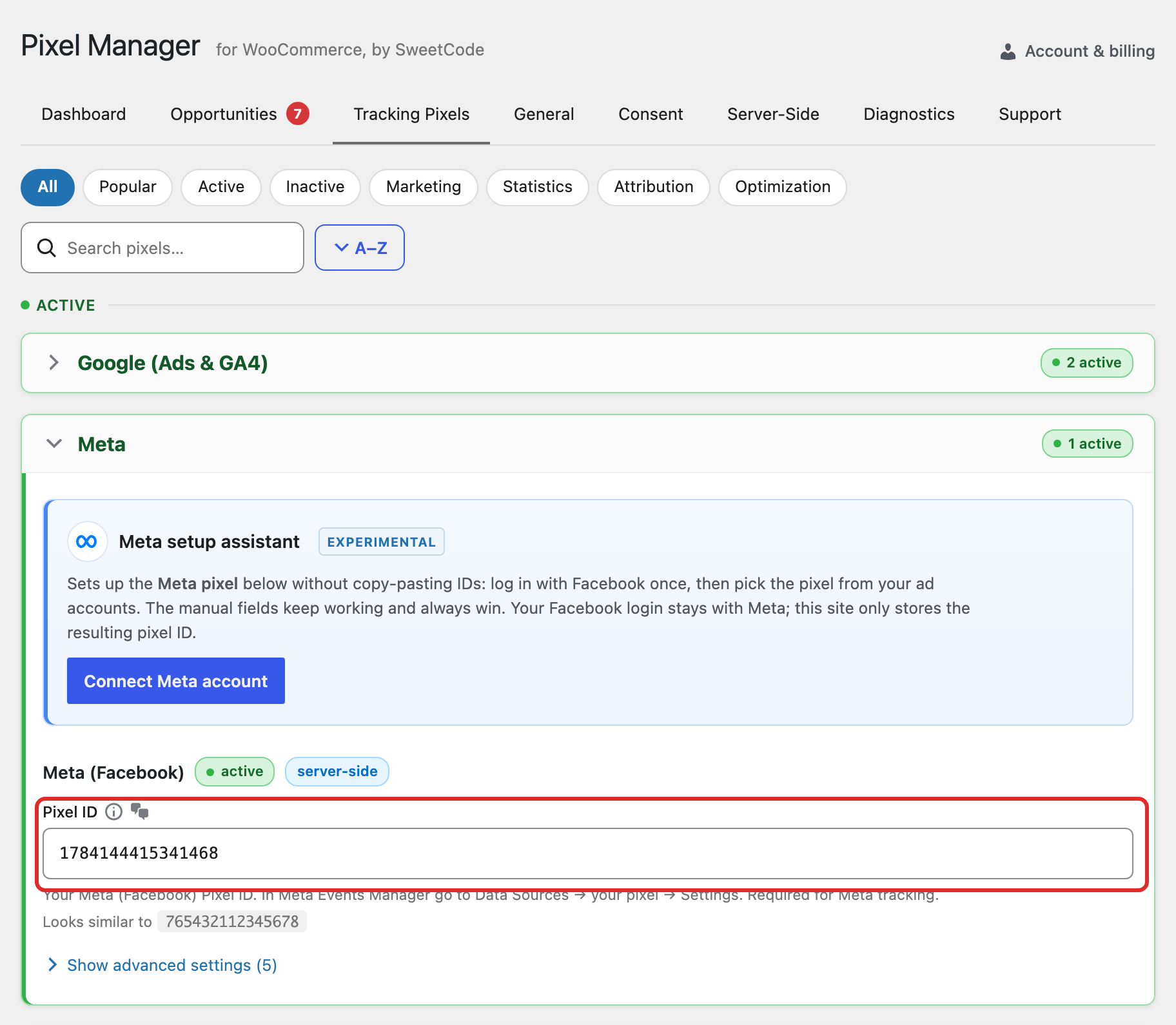This screenshot has width=1176, height=1025.
Task: Click the search magnifier icon
Action: tap(46, 248)
